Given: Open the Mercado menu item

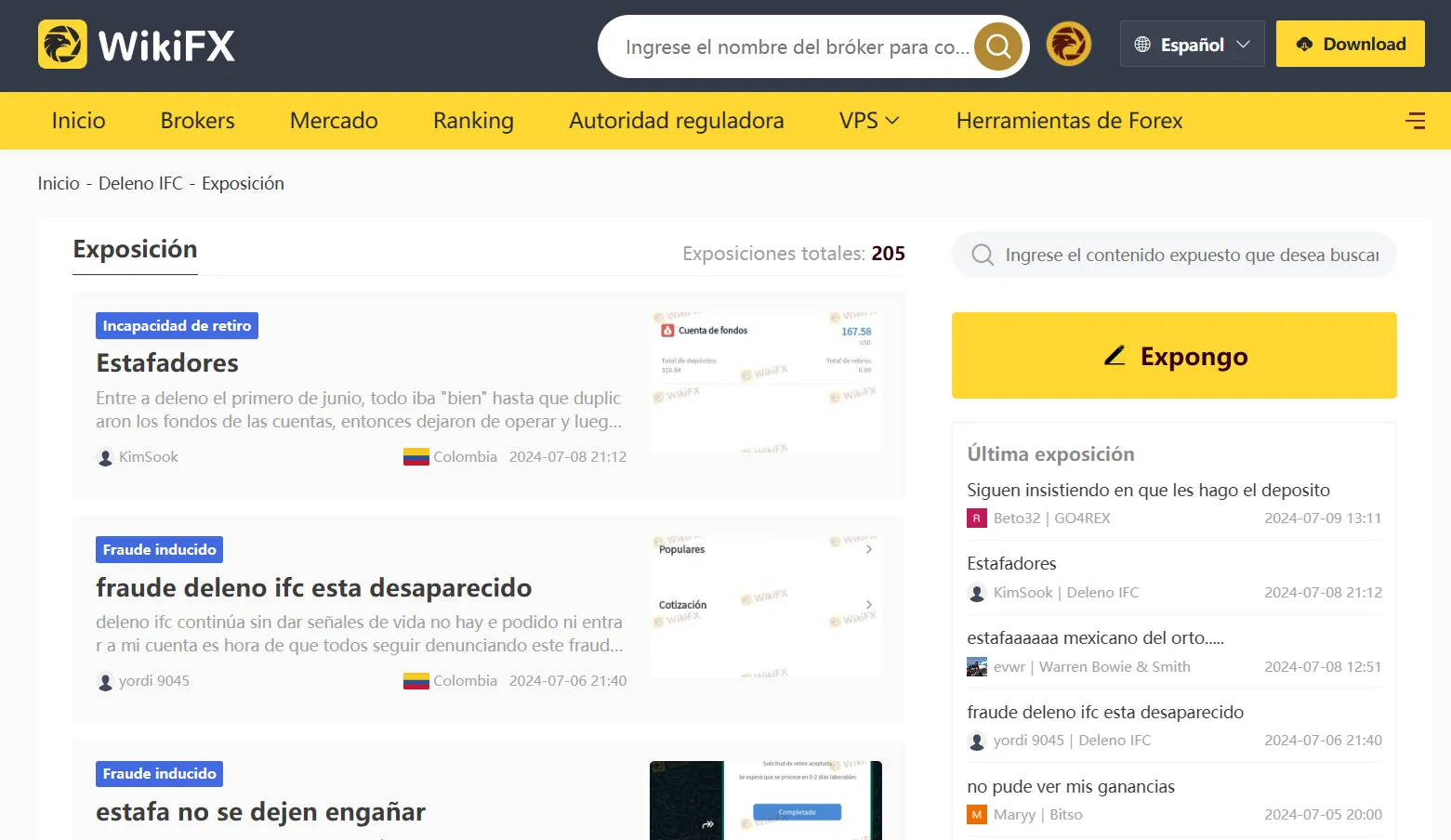Looking at the screenshot, I should (x=334, y=121).
